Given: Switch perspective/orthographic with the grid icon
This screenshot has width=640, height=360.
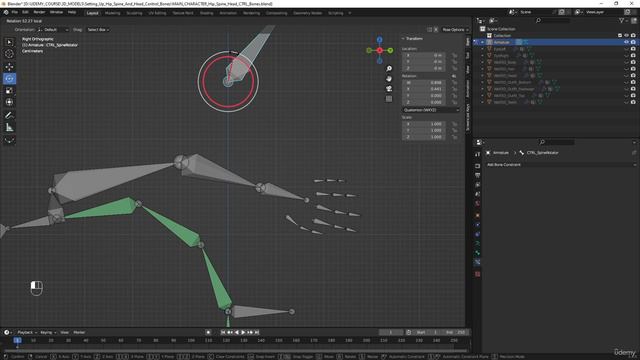Looking at the screenshot, I should [389, 98].
